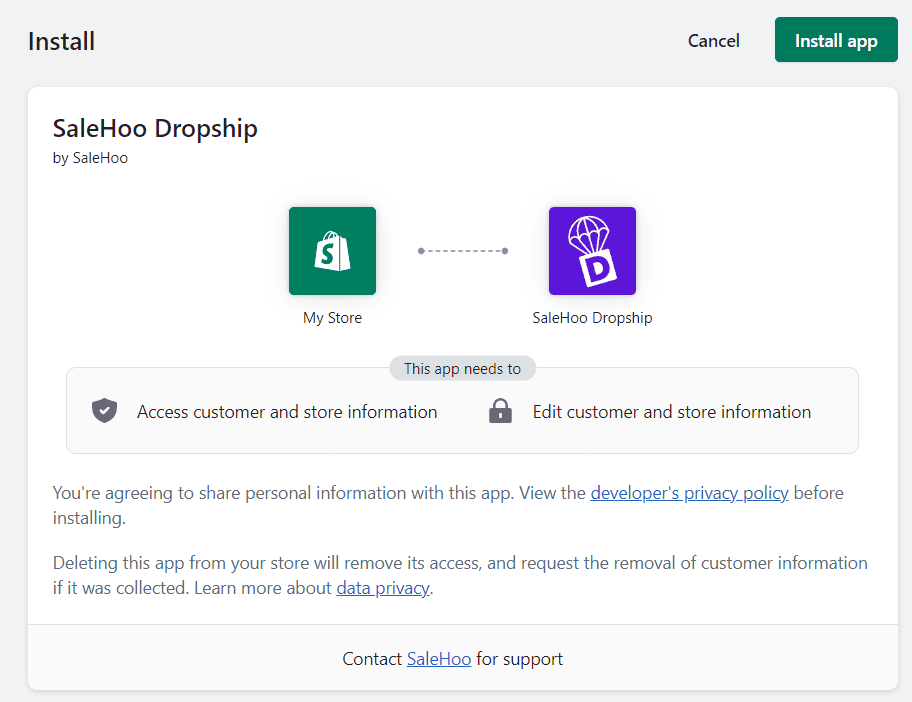
Task: Click the 'Install' page title
Action: click(x=61, y=41)
